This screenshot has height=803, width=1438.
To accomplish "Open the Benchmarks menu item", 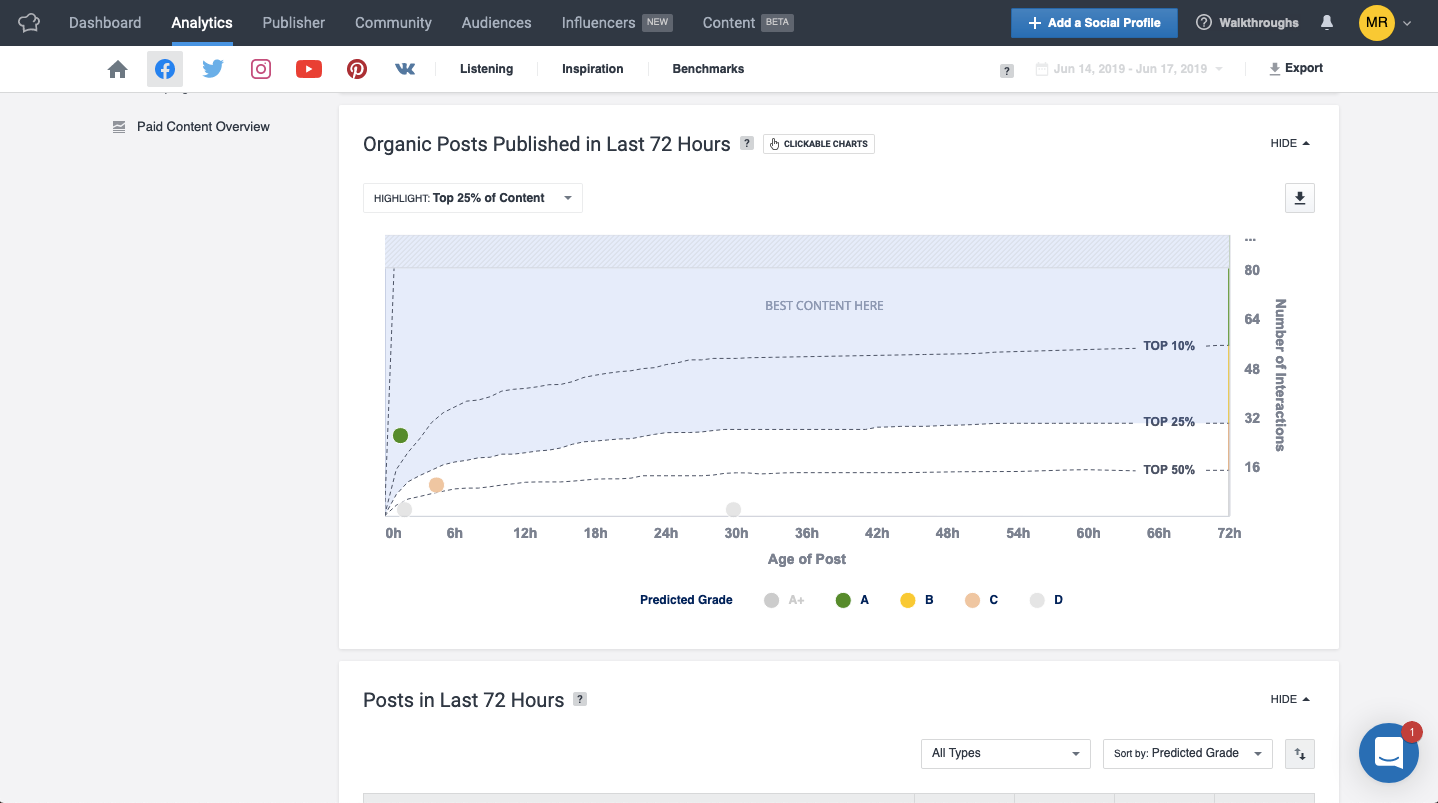I will pyautogui.click(x=708, y=69).
